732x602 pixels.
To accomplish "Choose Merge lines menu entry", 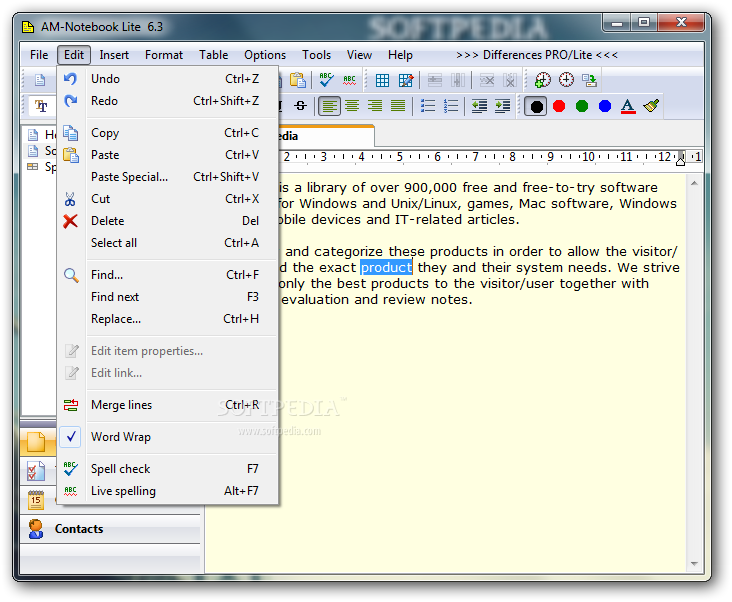I will (x=168, y=405).
